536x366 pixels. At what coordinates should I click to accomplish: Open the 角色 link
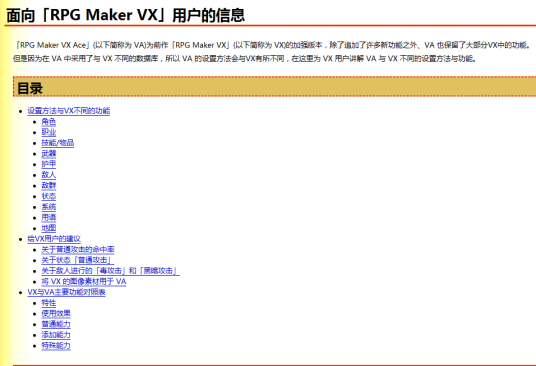49,122
